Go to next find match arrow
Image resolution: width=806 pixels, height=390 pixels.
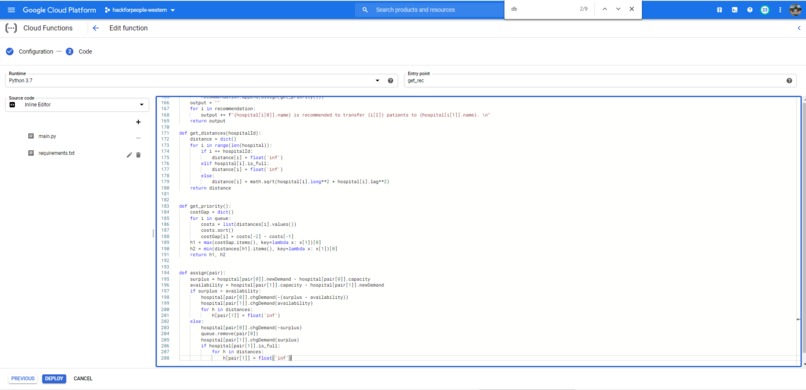[x=618, y=9]
